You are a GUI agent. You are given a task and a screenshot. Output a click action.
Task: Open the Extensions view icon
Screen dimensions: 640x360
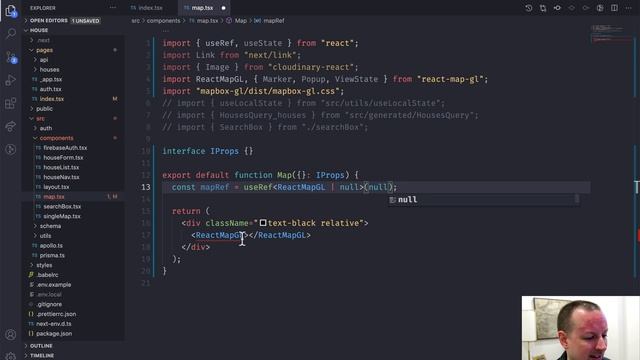(11, 103)
